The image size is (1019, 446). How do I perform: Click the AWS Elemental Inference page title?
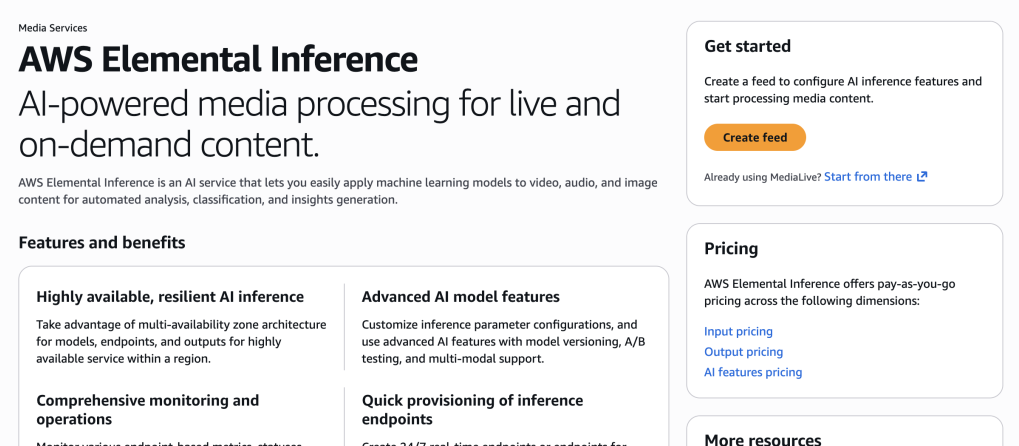click(218, 60)
